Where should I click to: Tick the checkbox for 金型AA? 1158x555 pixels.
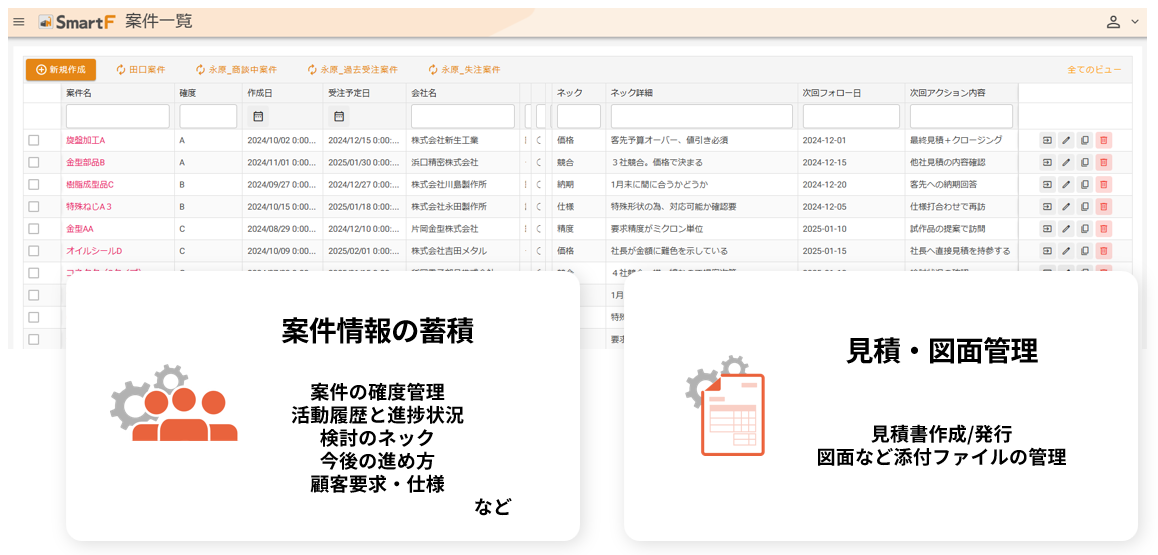point(33,229)
